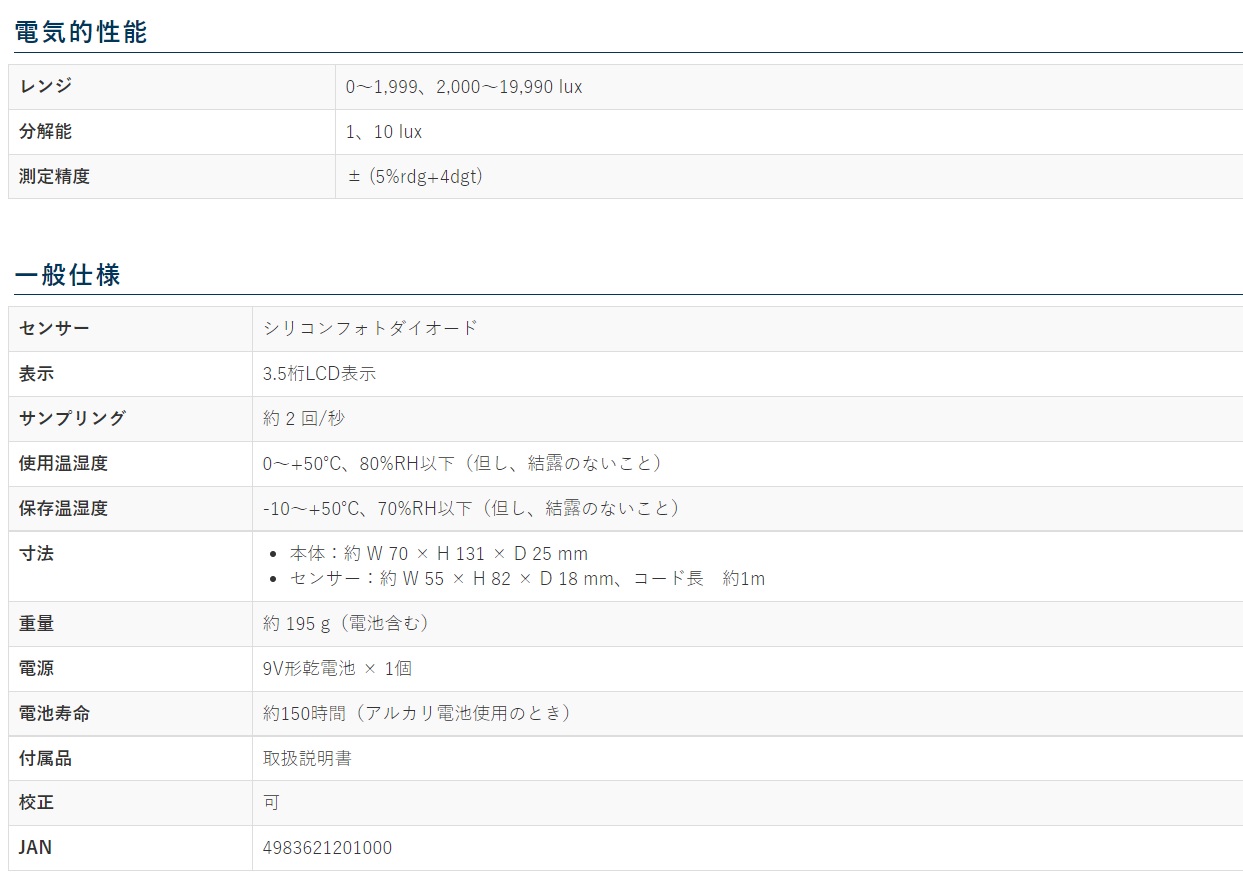The image size is (1243, 881).
Task: Click the accuracy value ±(5%rdg+4dgt)
Action: [x=415, y=177]
